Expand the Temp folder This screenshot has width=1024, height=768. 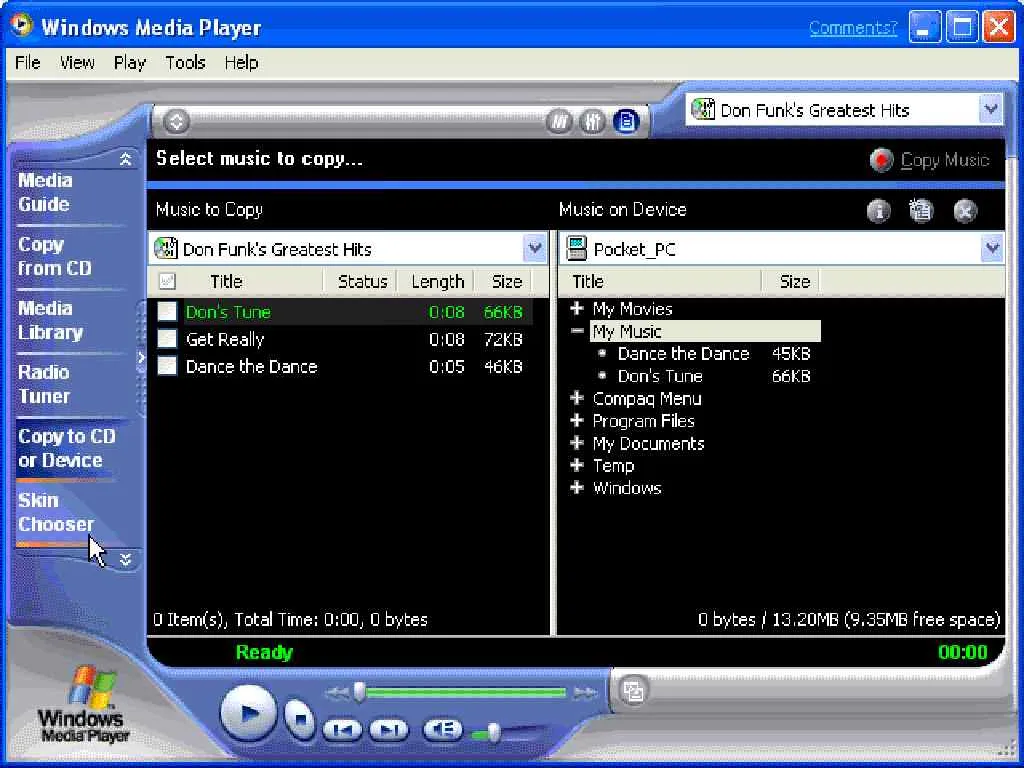577,465
